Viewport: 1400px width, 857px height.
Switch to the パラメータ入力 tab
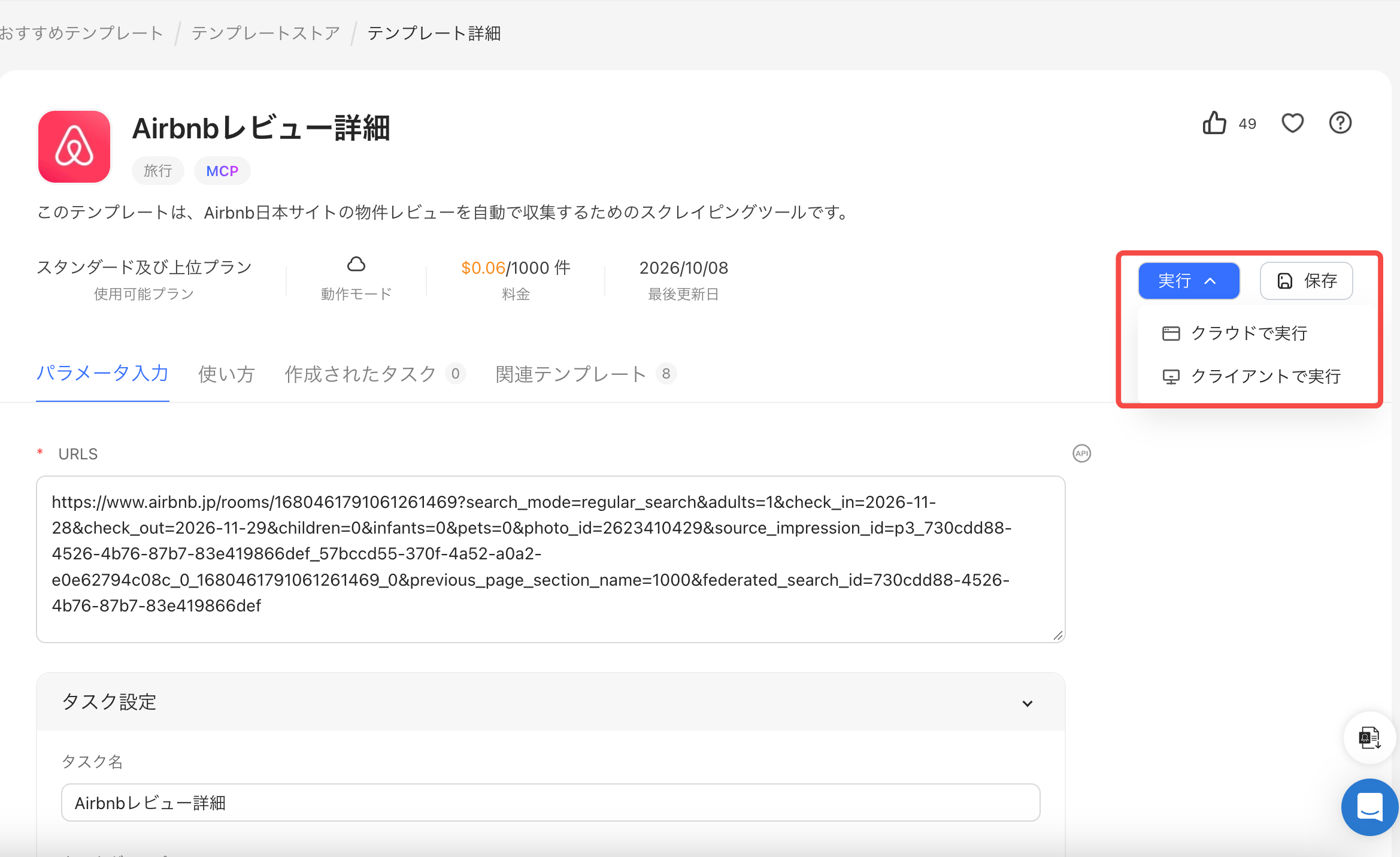coord(102,374)
